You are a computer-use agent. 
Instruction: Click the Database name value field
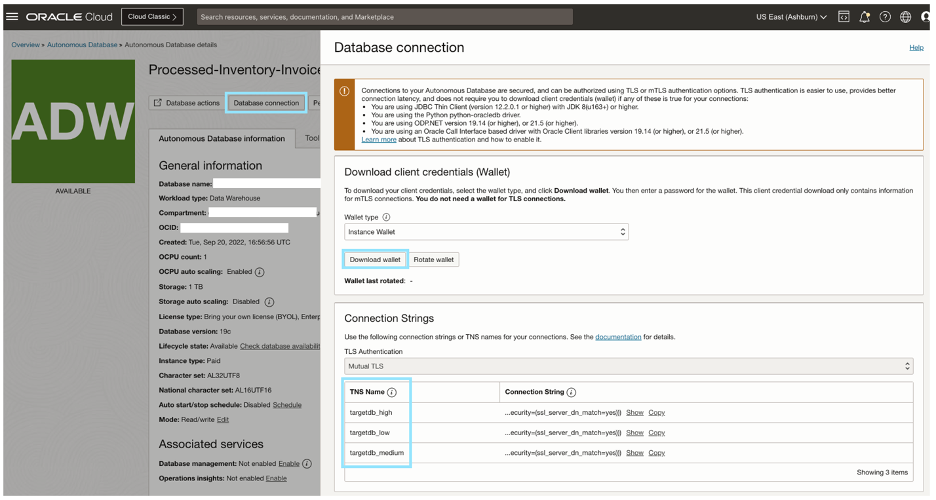pyautogui.click(x=267, y=184)
